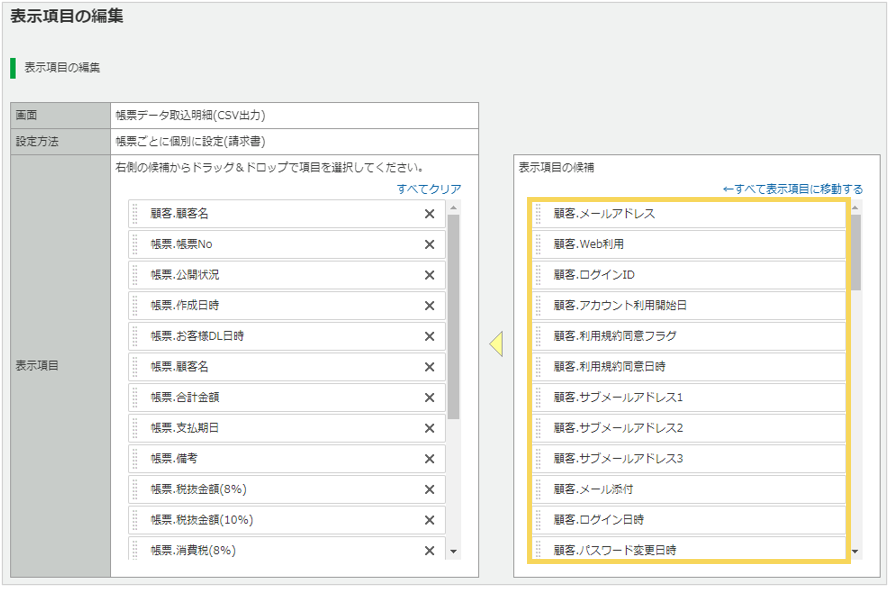Remove 帳票.備考 using its X icon
Image resolution: width=891 pixels, height=589 pixels.
click(429, 459)
